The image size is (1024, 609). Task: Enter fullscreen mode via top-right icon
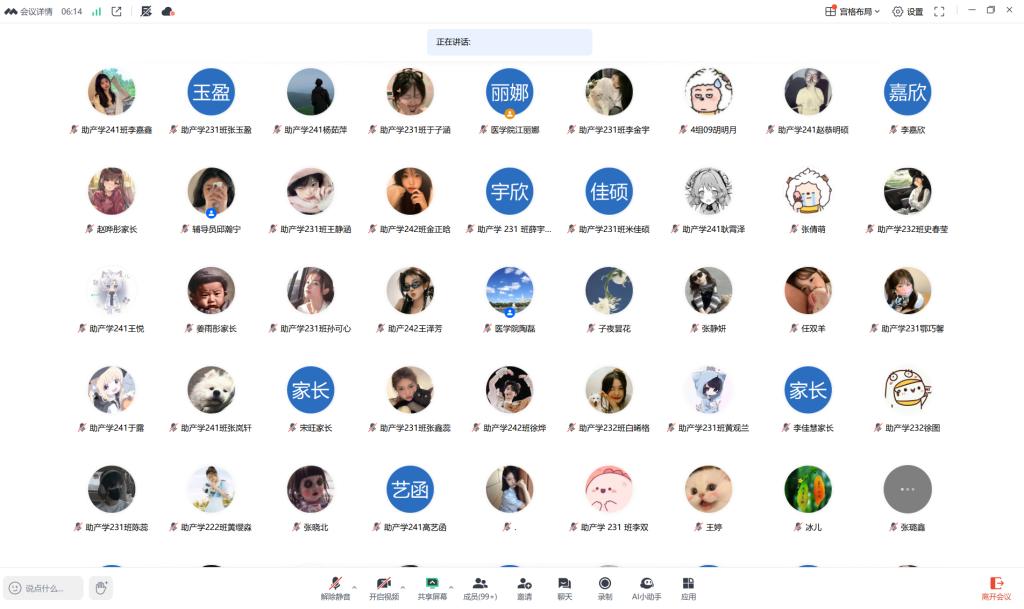(x=939, y=12)
